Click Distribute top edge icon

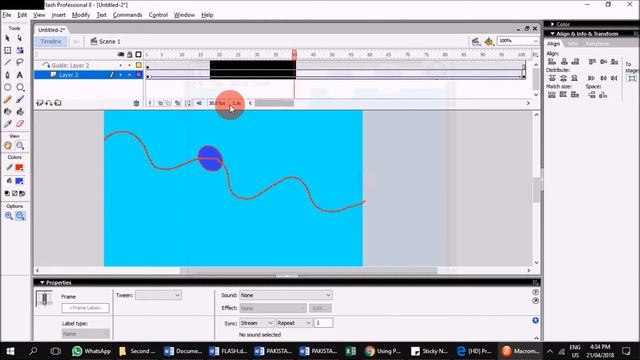552,78
